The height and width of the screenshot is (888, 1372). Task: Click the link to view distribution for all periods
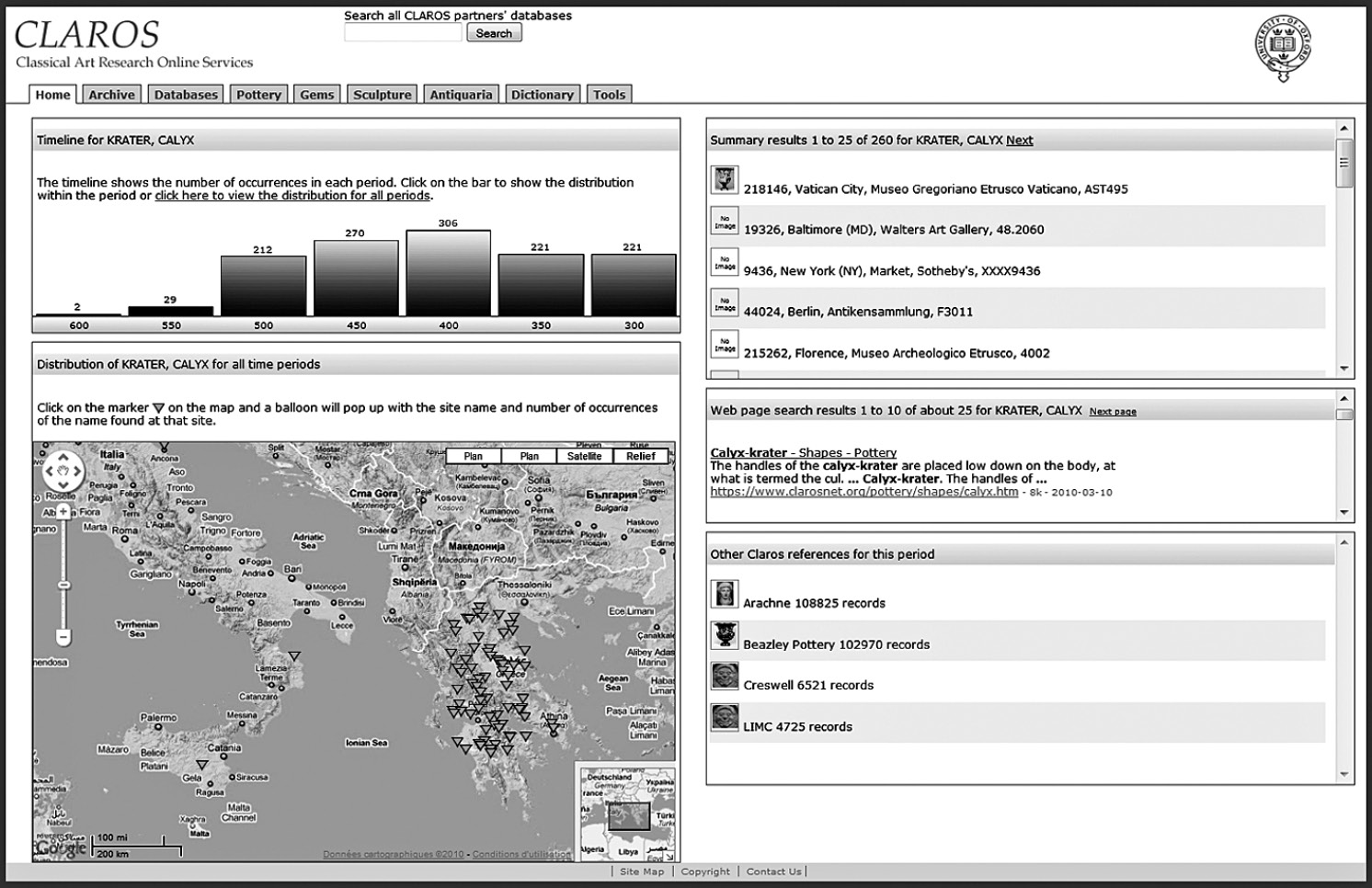point(292,196)
